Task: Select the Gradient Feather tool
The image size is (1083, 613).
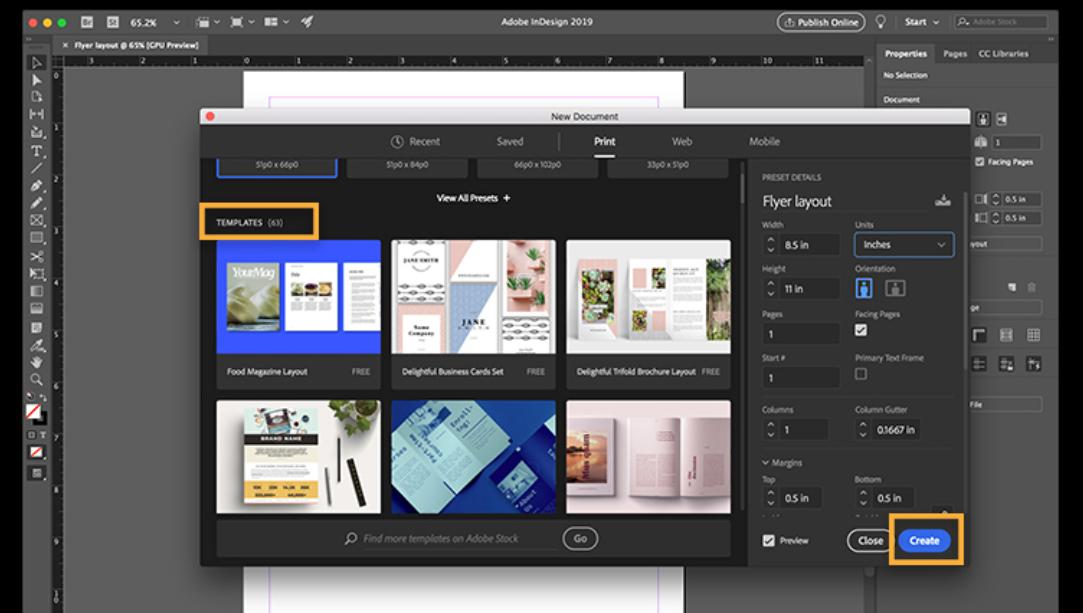Action: point(37,309)
